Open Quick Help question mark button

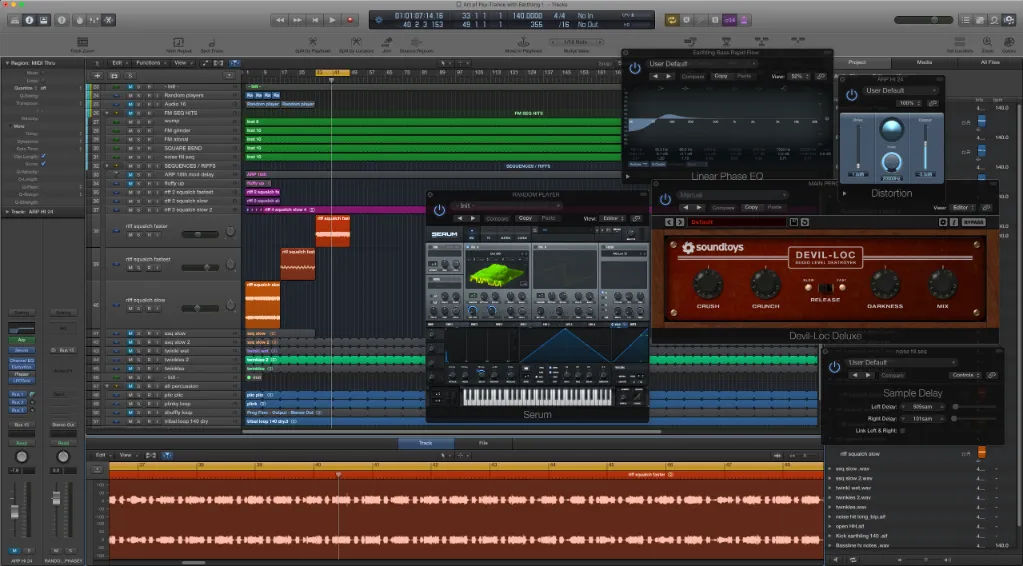62,20
